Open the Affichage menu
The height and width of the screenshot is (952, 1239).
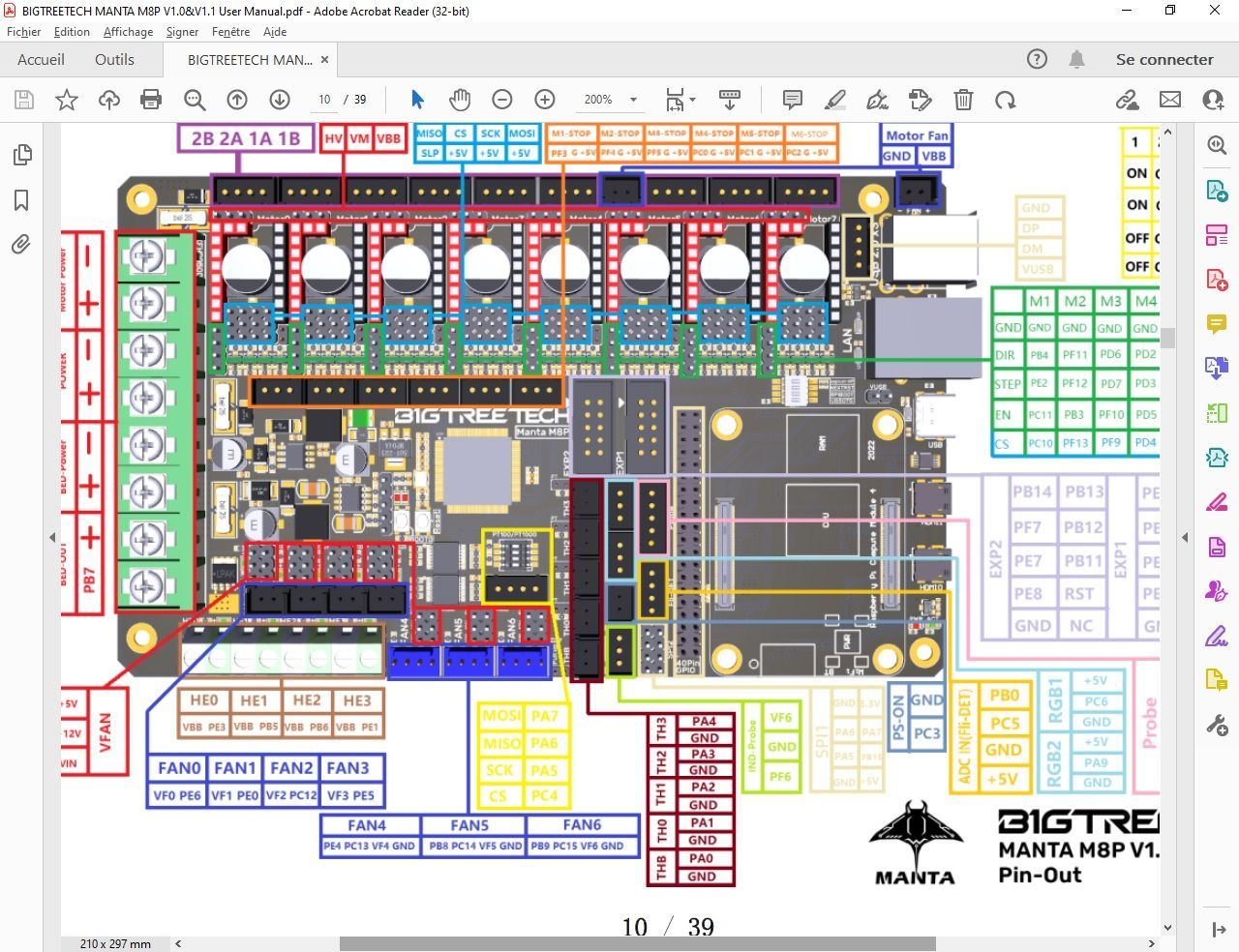point(129,32)
